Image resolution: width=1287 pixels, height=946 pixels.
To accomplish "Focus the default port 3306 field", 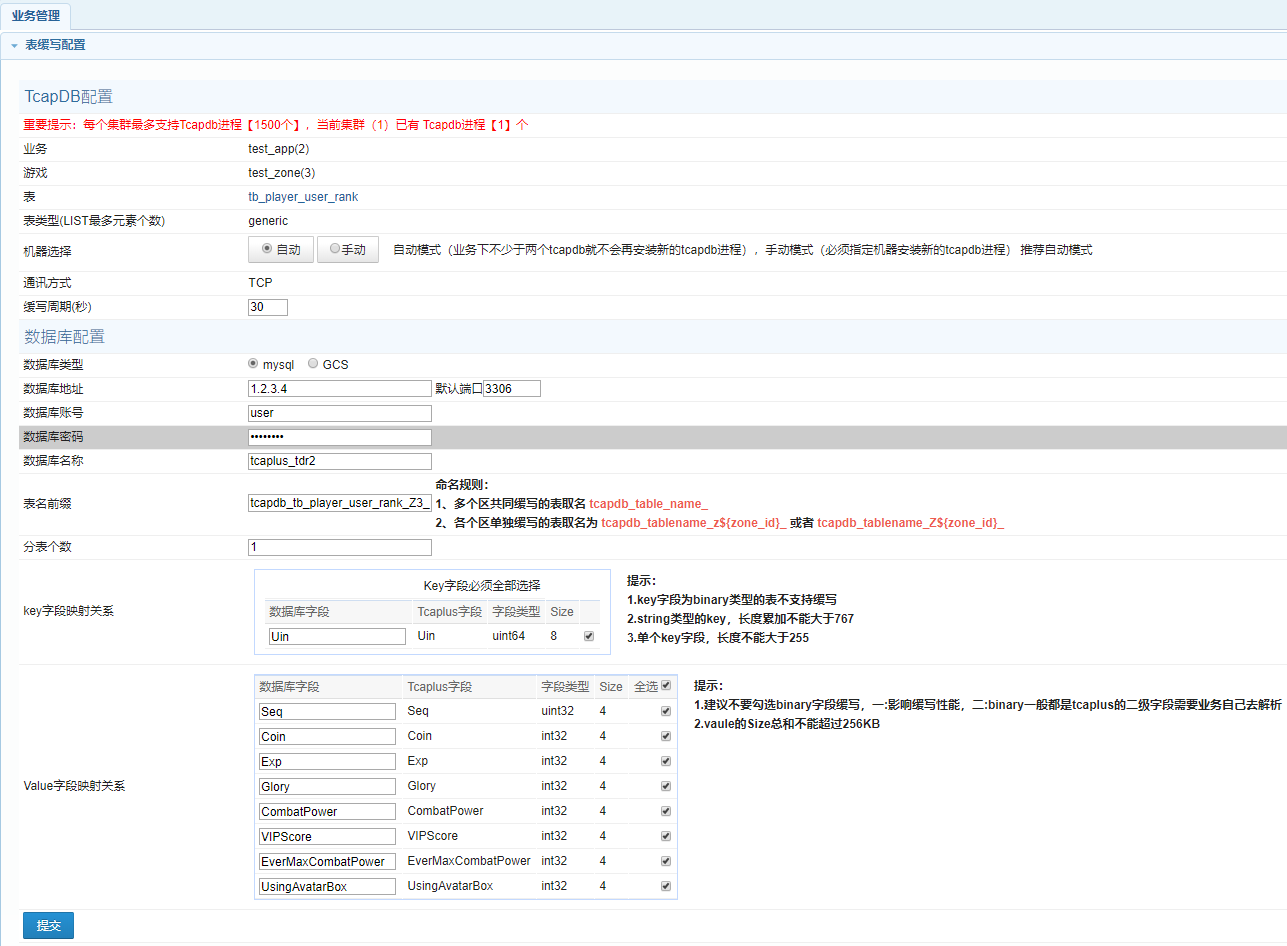I will click(x=512, y=389).
